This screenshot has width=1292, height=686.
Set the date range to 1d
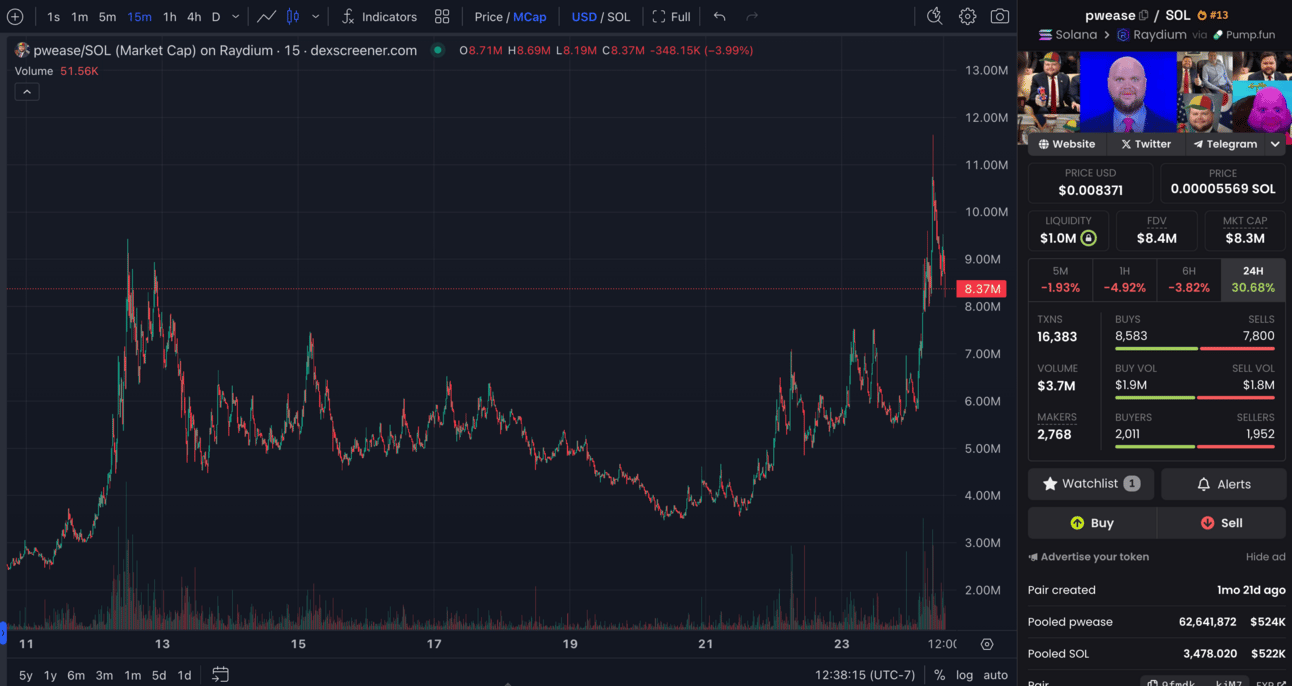tap(184, 675)
